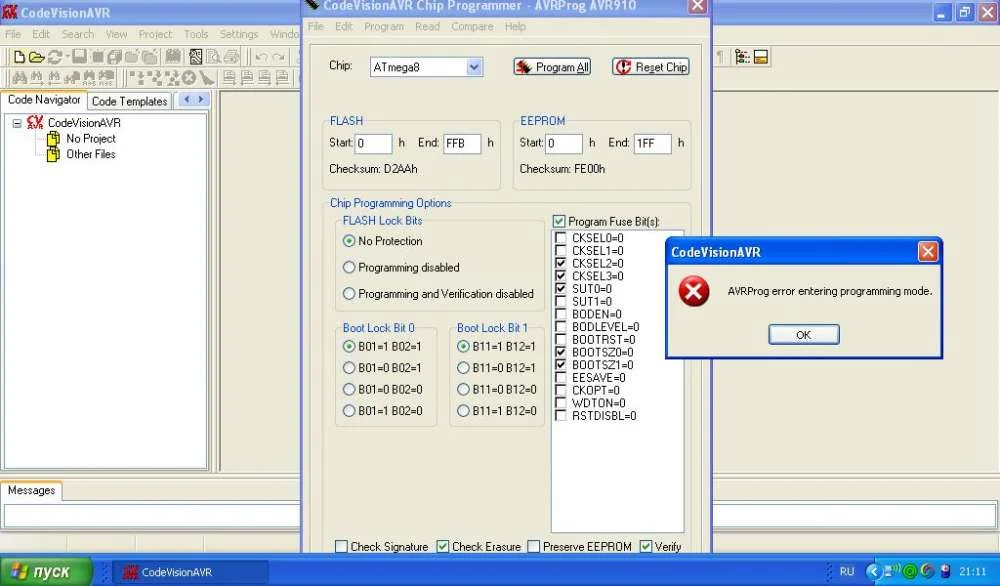
Task: Click the Stop compilation X circle icon
Action: tap(188, 78)
